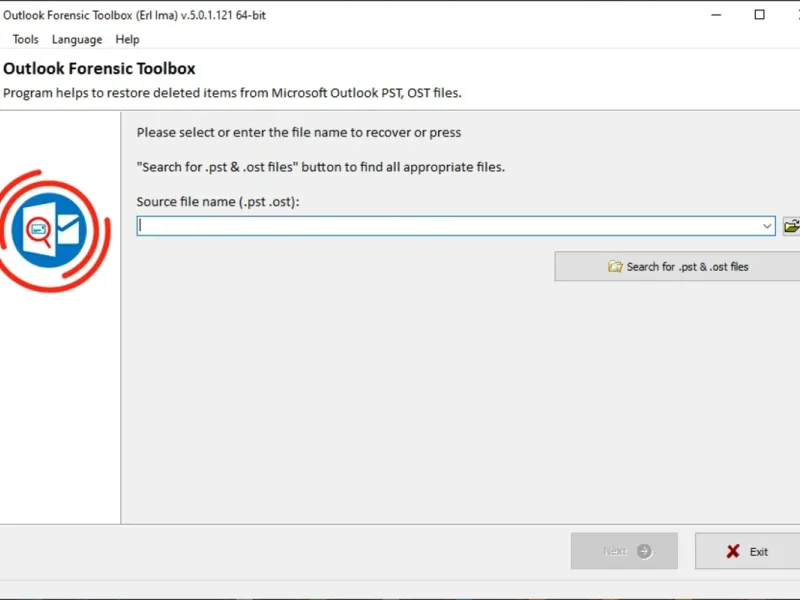Click the 'Outlook Forensic Toolbox' heading text

[x=99, y=68]
